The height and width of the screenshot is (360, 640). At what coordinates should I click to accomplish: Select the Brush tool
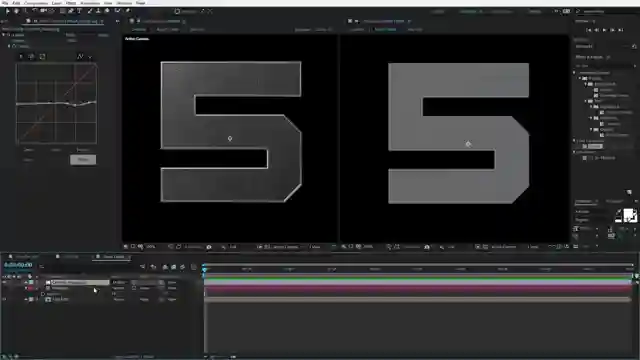(x=90, y=11)
